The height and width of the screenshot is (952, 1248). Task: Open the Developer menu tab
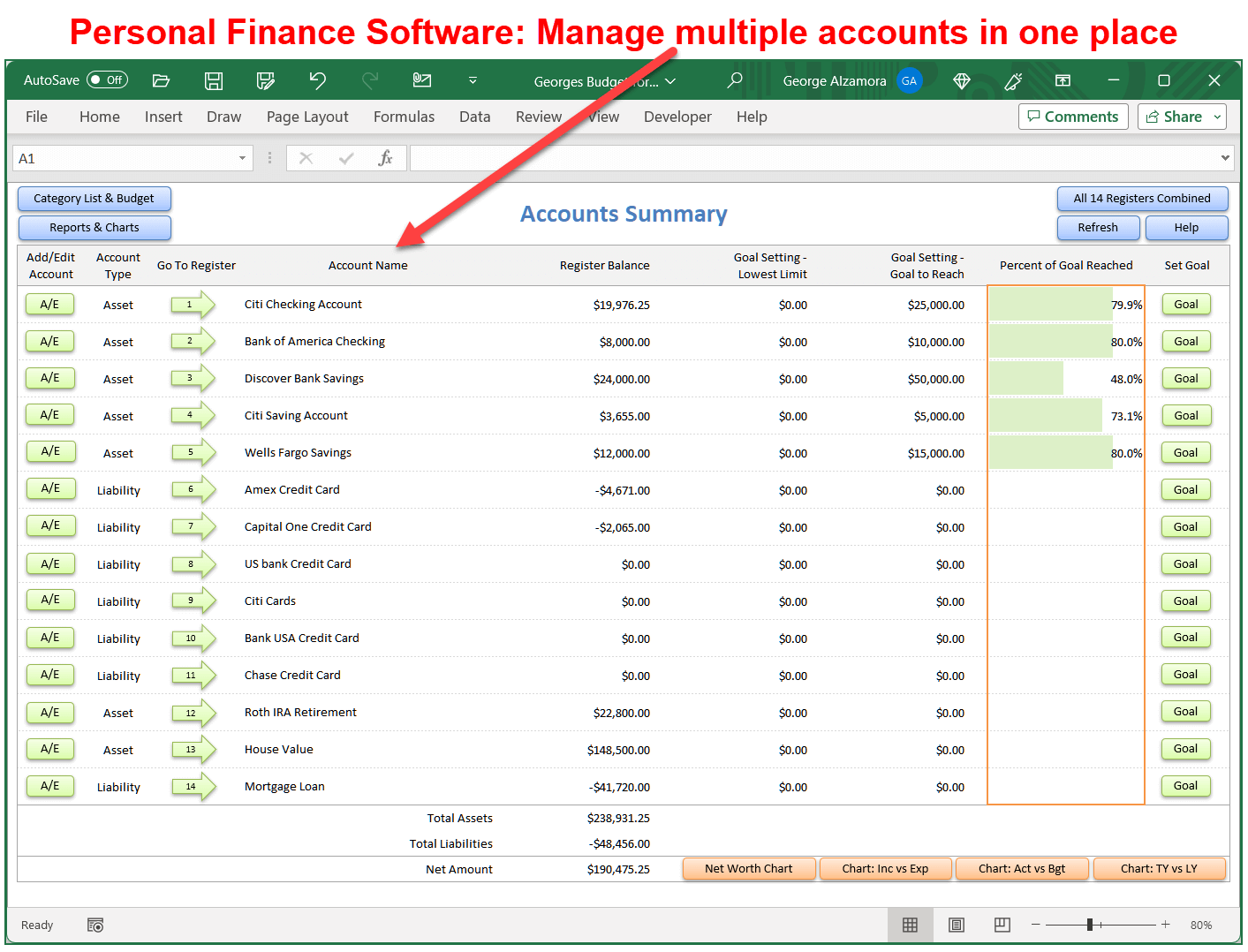[x=677, y=116]
